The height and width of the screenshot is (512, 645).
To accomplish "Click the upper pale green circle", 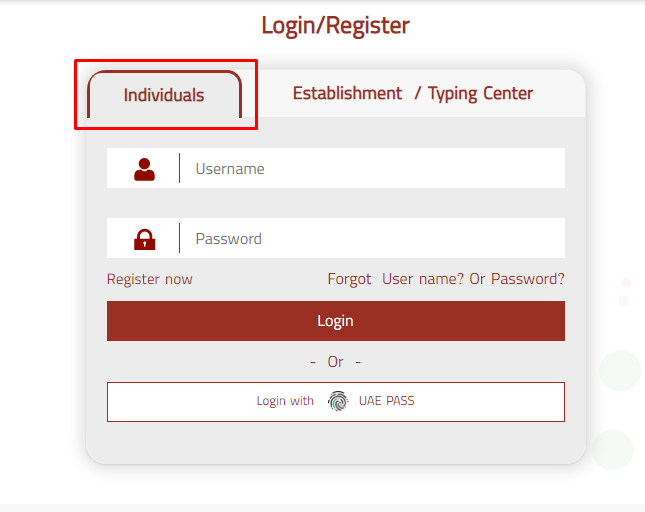I will (x=620, y=370).
